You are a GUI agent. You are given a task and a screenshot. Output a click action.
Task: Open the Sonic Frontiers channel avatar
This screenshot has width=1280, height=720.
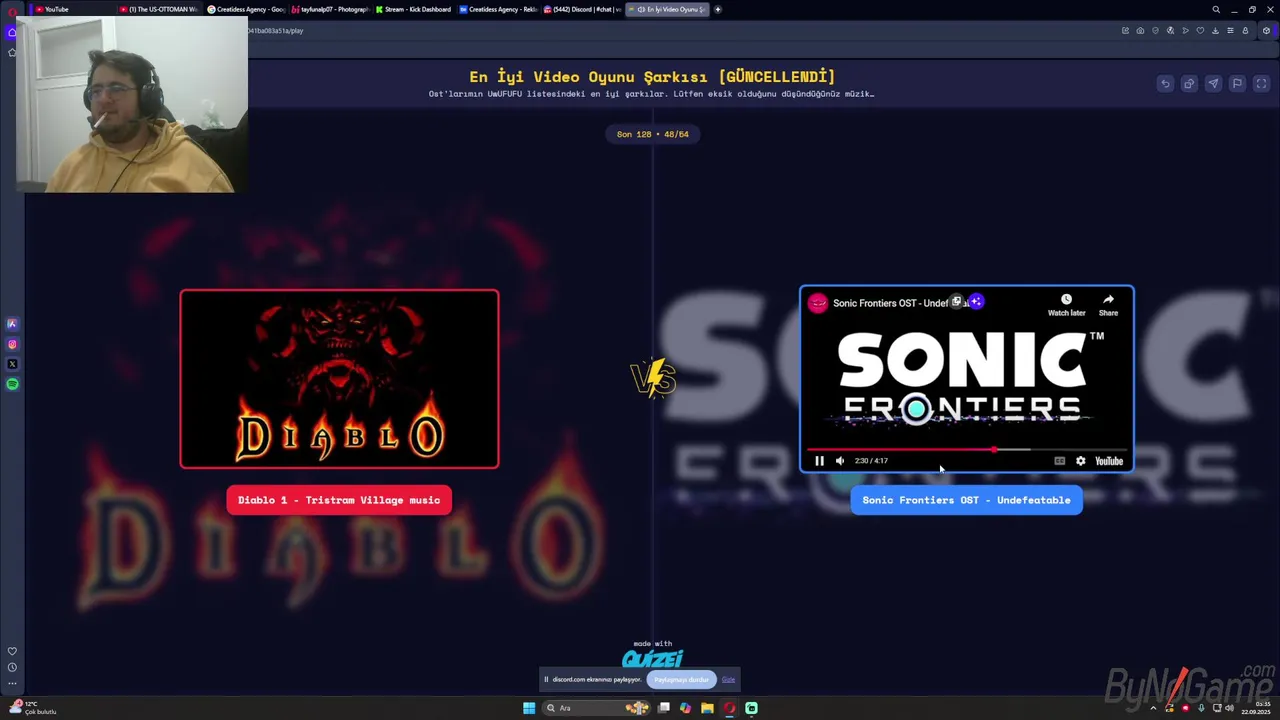[x=818, y=303]
